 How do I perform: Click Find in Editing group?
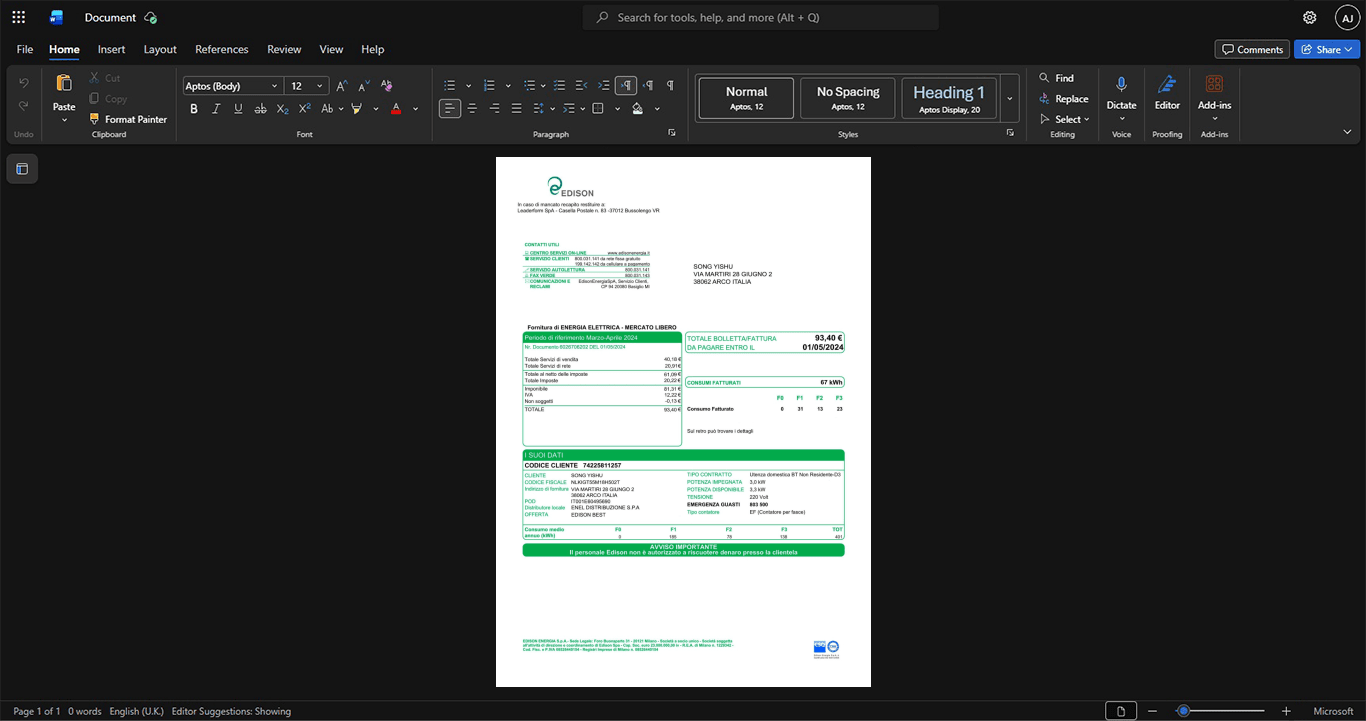(x=1056, y=78)
